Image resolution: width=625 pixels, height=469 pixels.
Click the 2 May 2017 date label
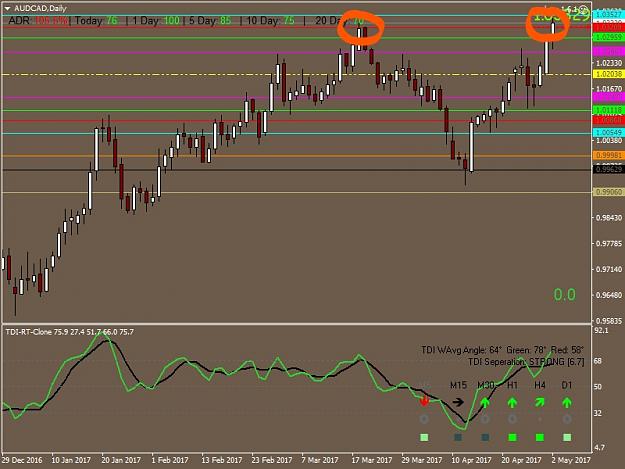point(571,460)
